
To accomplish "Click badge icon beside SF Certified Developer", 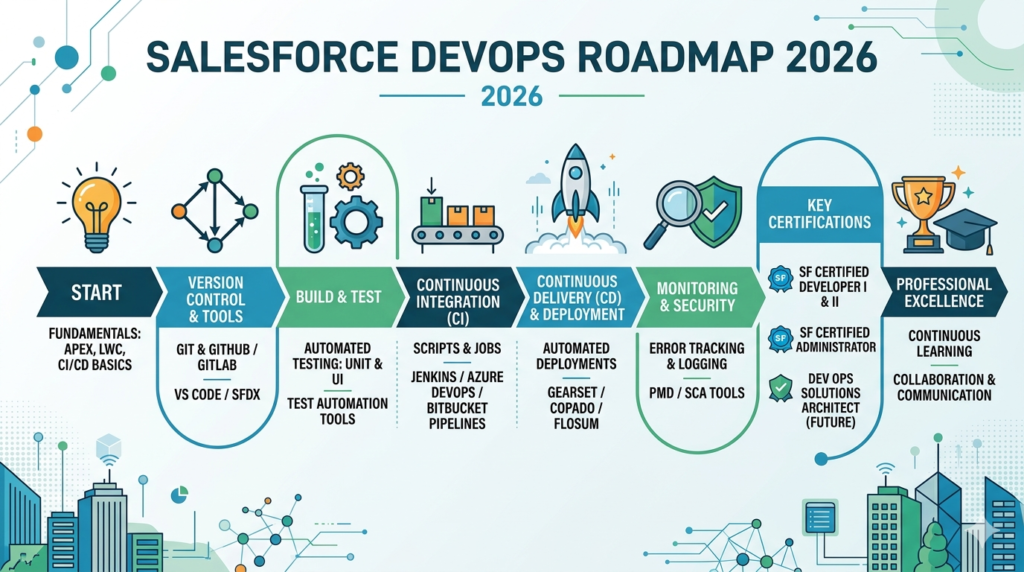I will tap(781, 279).
